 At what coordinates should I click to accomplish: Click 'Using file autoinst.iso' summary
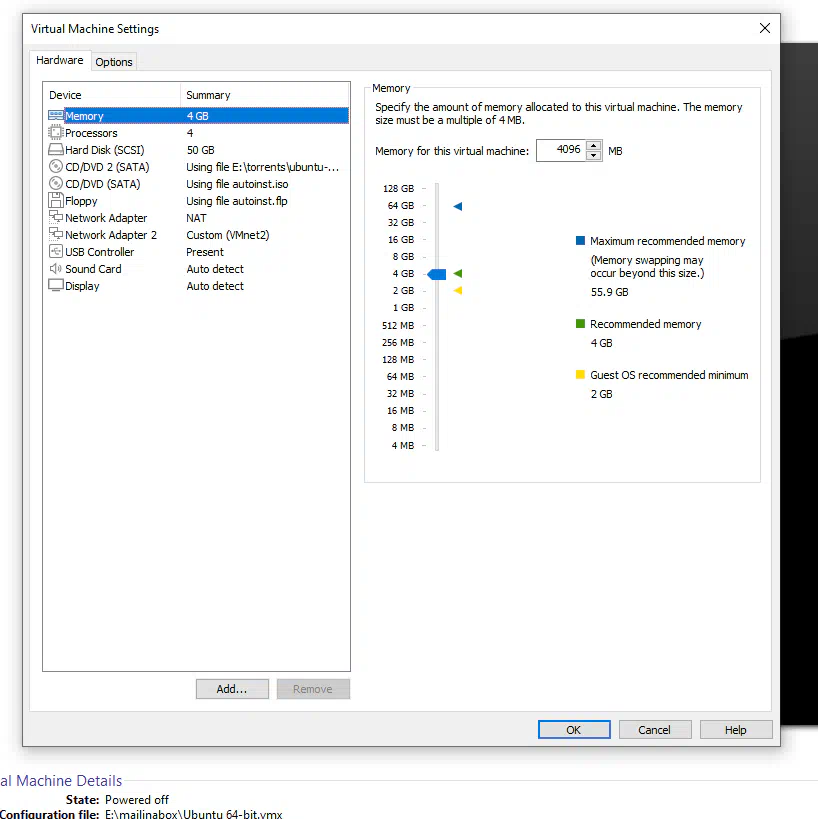click(237, 184)
